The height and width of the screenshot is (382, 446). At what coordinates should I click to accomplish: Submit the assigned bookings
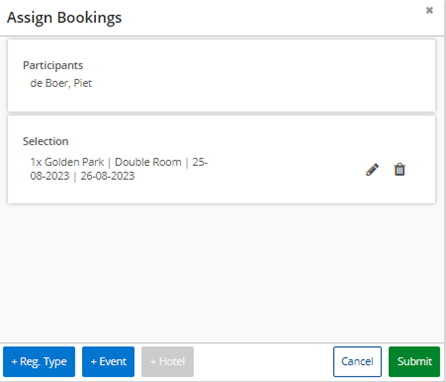(x=414, y=362)
